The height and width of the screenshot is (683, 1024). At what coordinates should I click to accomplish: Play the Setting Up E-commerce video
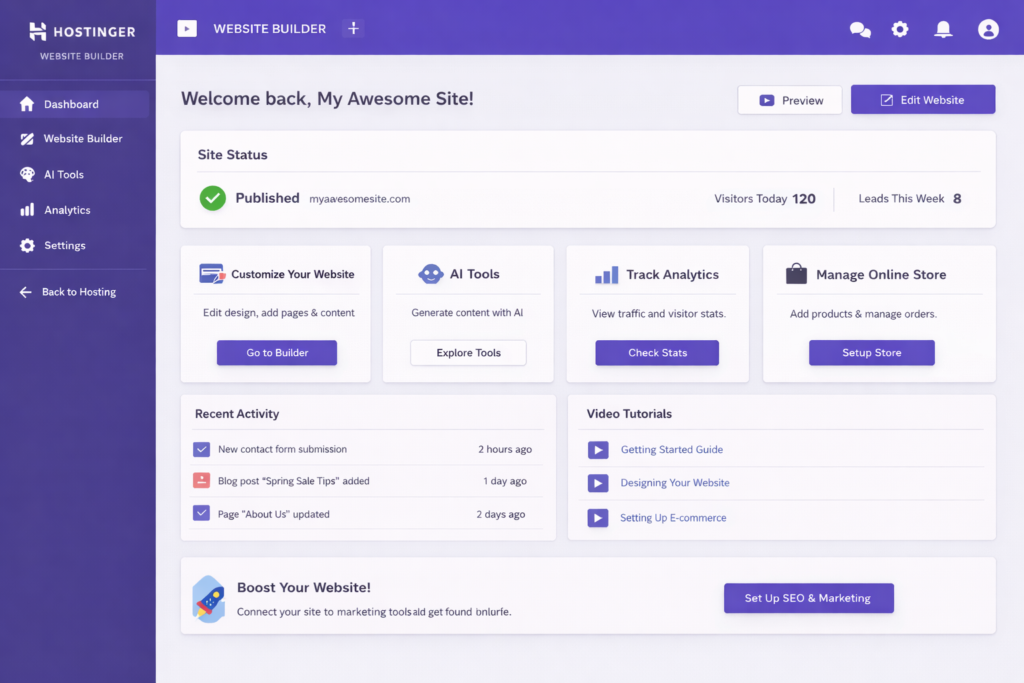click(598, 518)
